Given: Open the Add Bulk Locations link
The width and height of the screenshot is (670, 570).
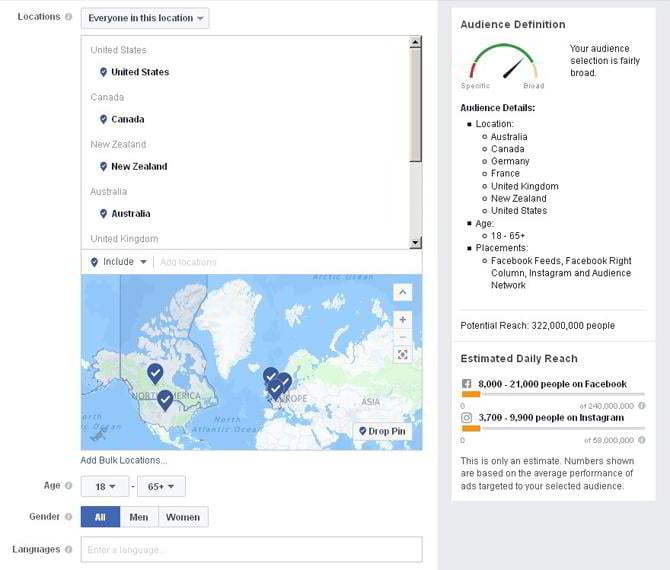Looking at the screenshot, I should coord(124,460).
